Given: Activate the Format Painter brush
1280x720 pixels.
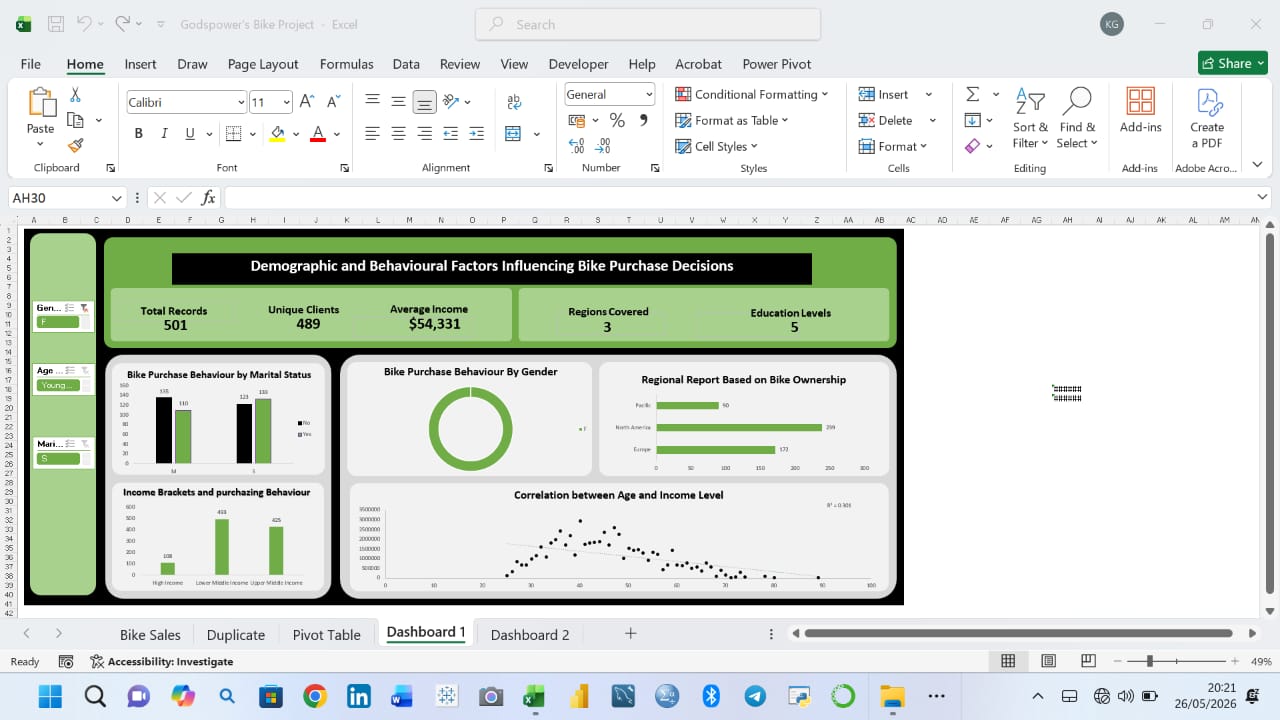Looking at the screenshot, I should 75,145.
